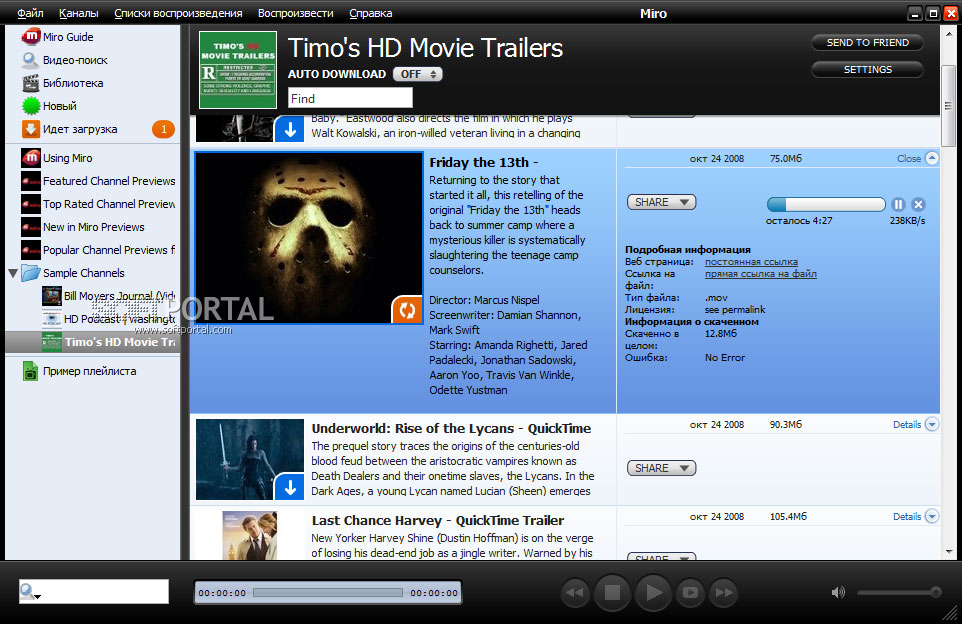This screenshot has width=962, height=624.
Task: Click the rewind playback button
Action: 575,593
